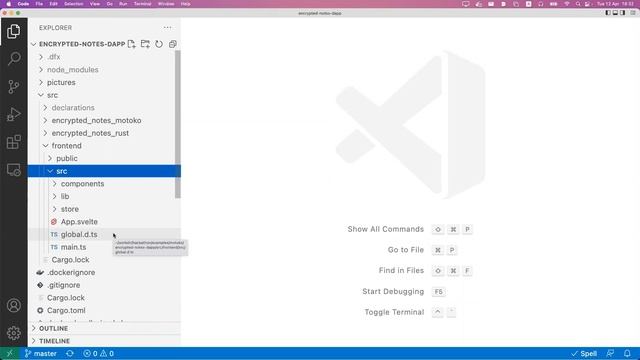
Task: Open Explorer views and more actions menu
Action: [x=167, y=28]
